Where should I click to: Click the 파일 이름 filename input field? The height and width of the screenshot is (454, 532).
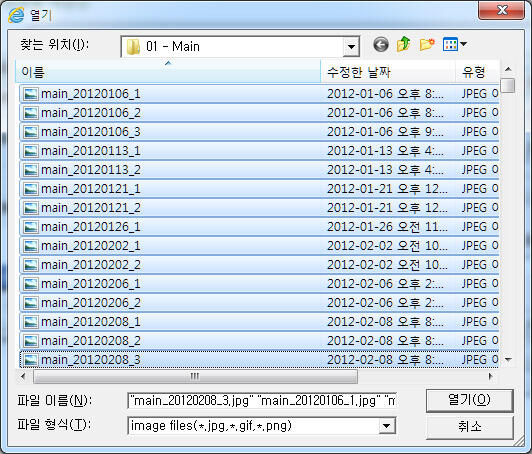tap(262, 401)
